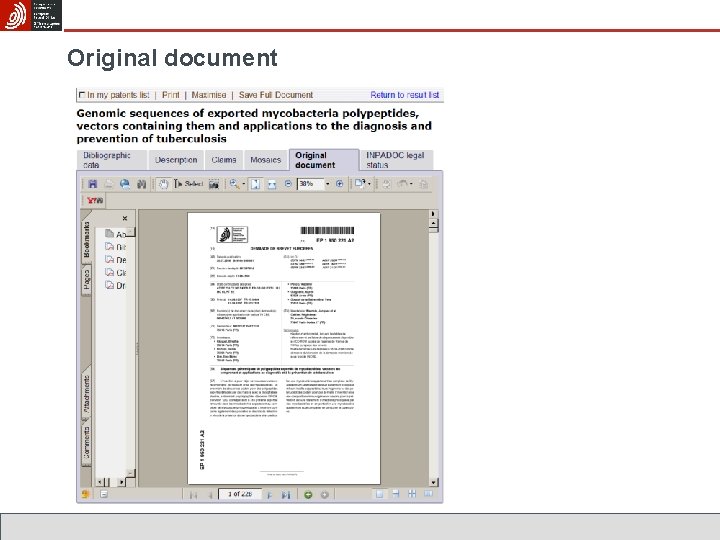Select the 'Cl' bookmark entry
Screen dimensions: 720x540
click(115, 273)
